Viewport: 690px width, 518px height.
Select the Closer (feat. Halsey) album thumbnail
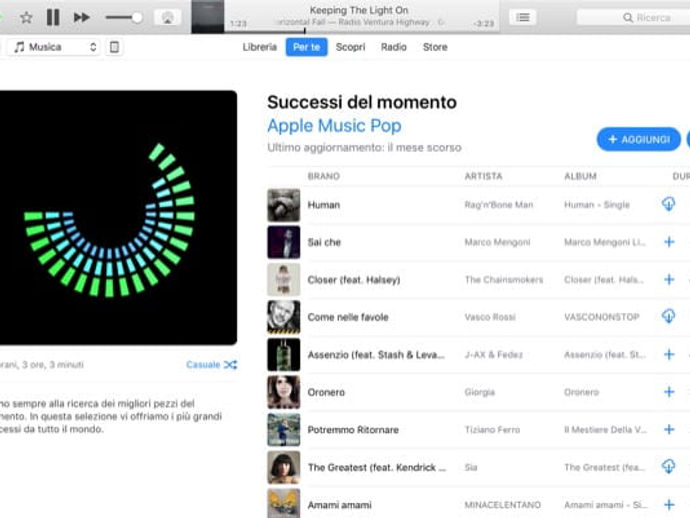284,279
